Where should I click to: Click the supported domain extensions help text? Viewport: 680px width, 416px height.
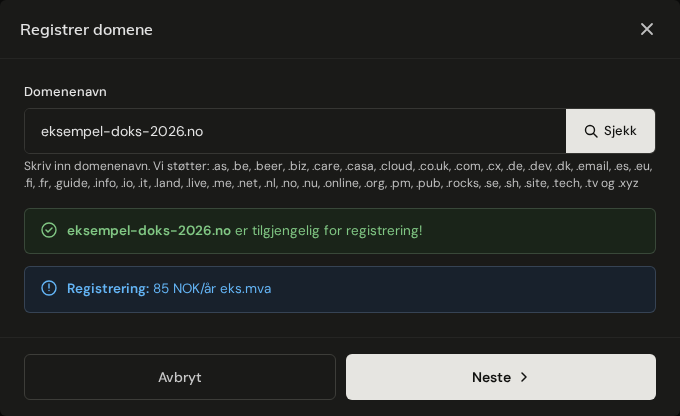point(338,174)
